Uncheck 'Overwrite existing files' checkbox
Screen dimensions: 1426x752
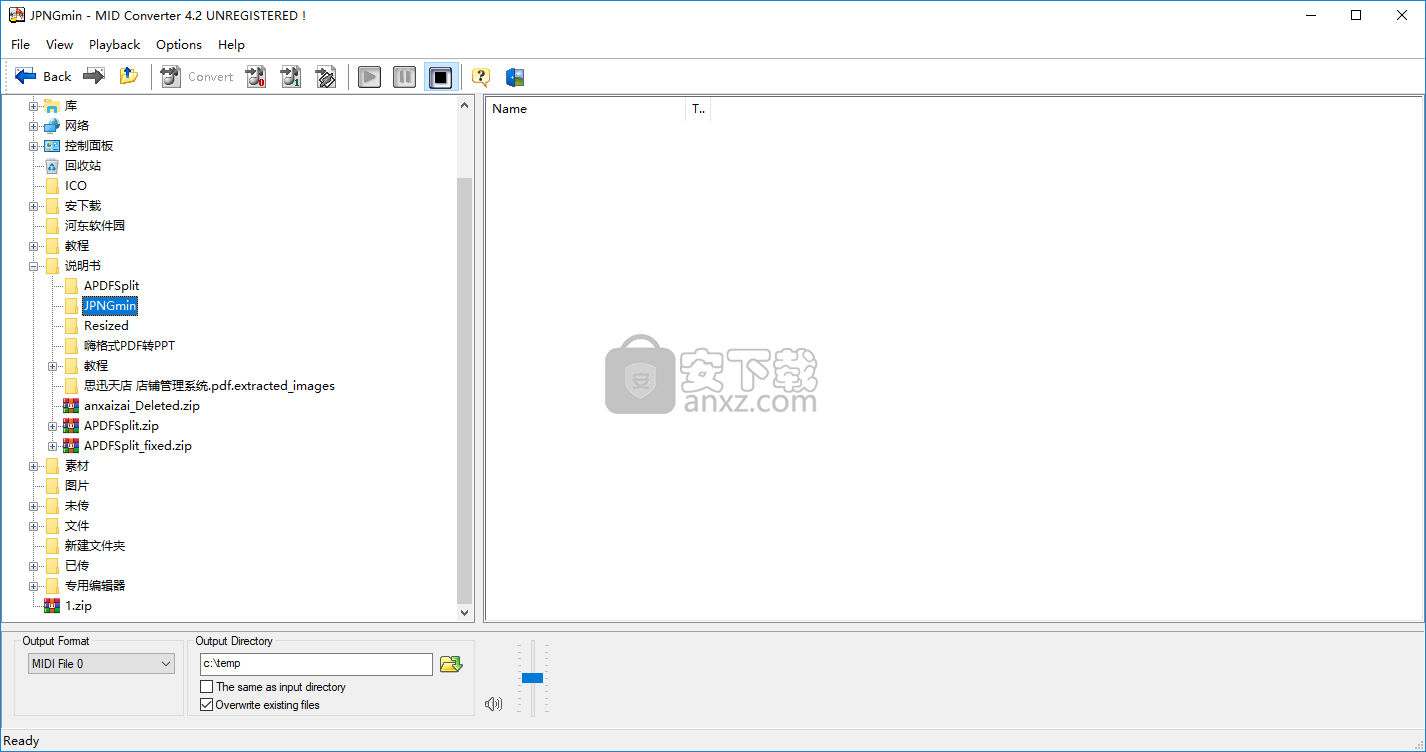tap(206, 705)
